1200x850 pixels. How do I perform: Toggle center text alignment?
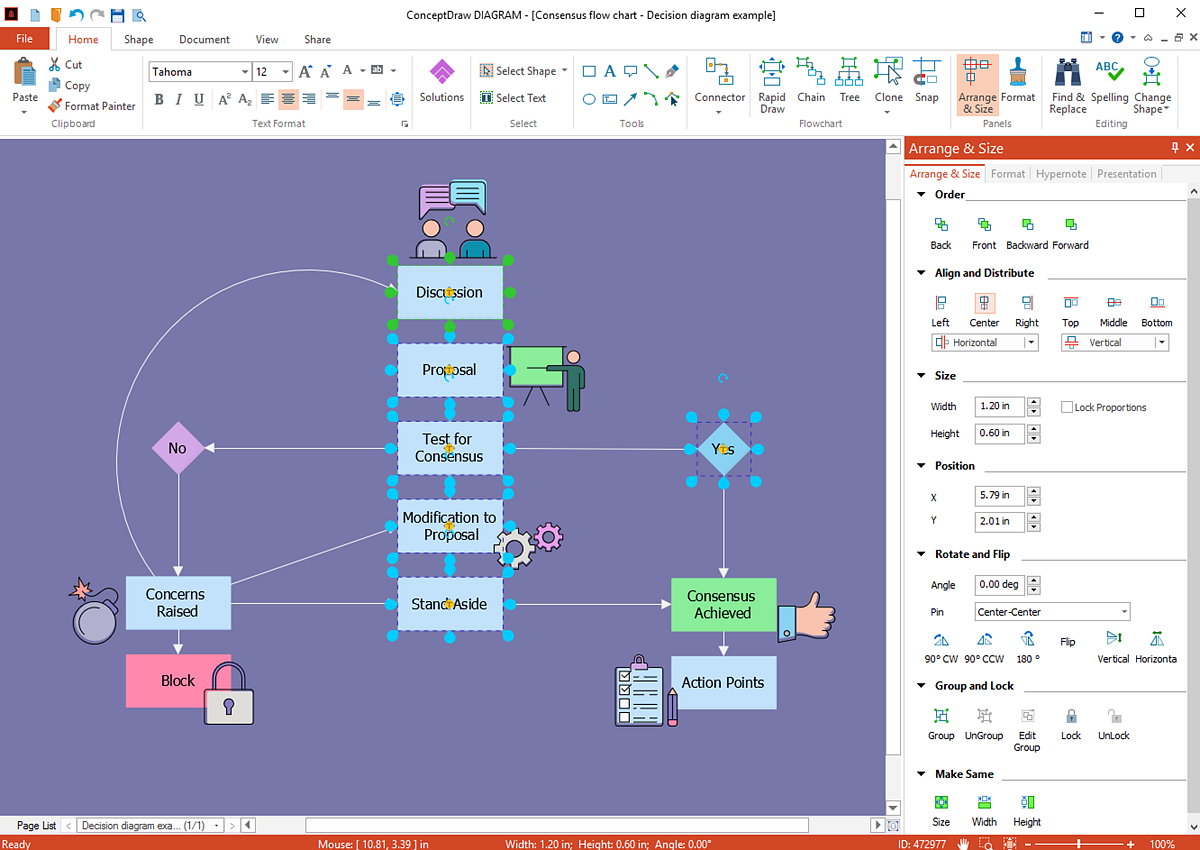pos(288,99)
